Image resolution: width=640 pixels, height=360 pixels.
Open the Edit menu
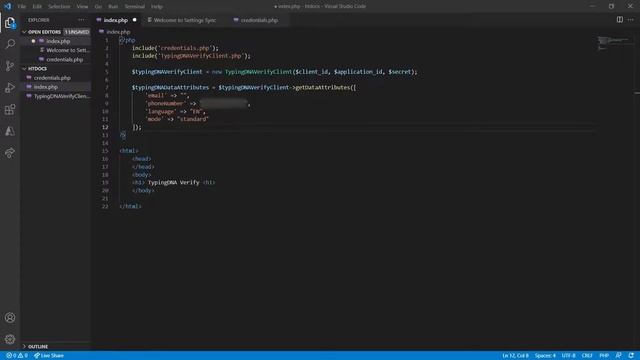point(37,7)
